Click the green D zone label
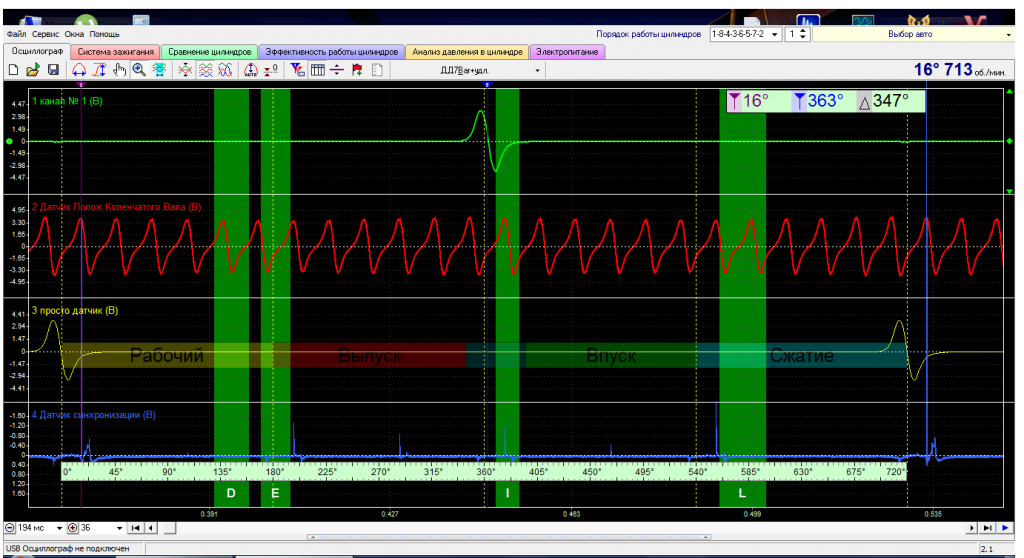The image size is (1024, 558). tap(231, 493)
